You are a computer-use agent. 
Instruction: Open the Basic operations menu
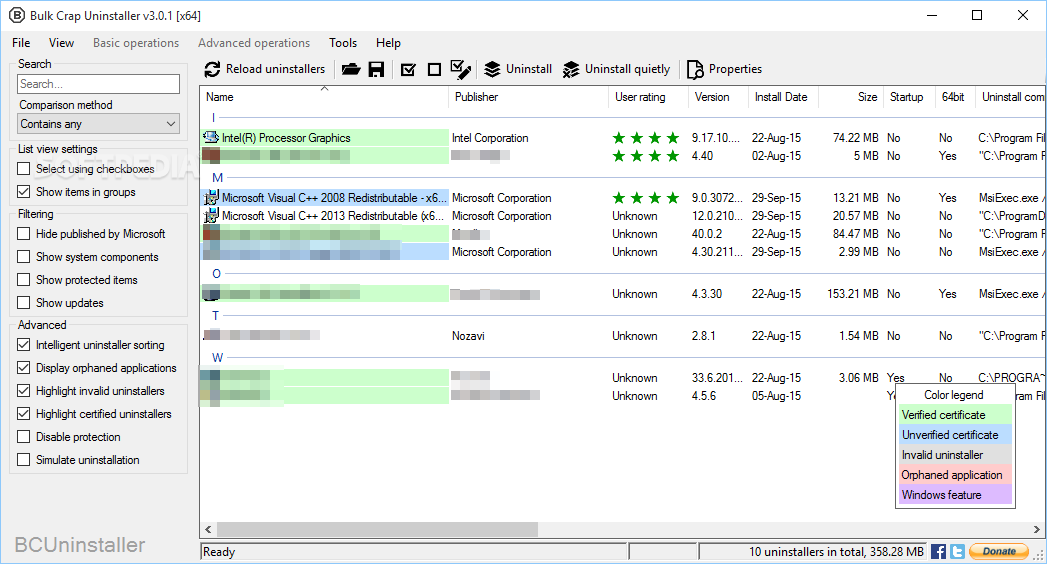136,43
